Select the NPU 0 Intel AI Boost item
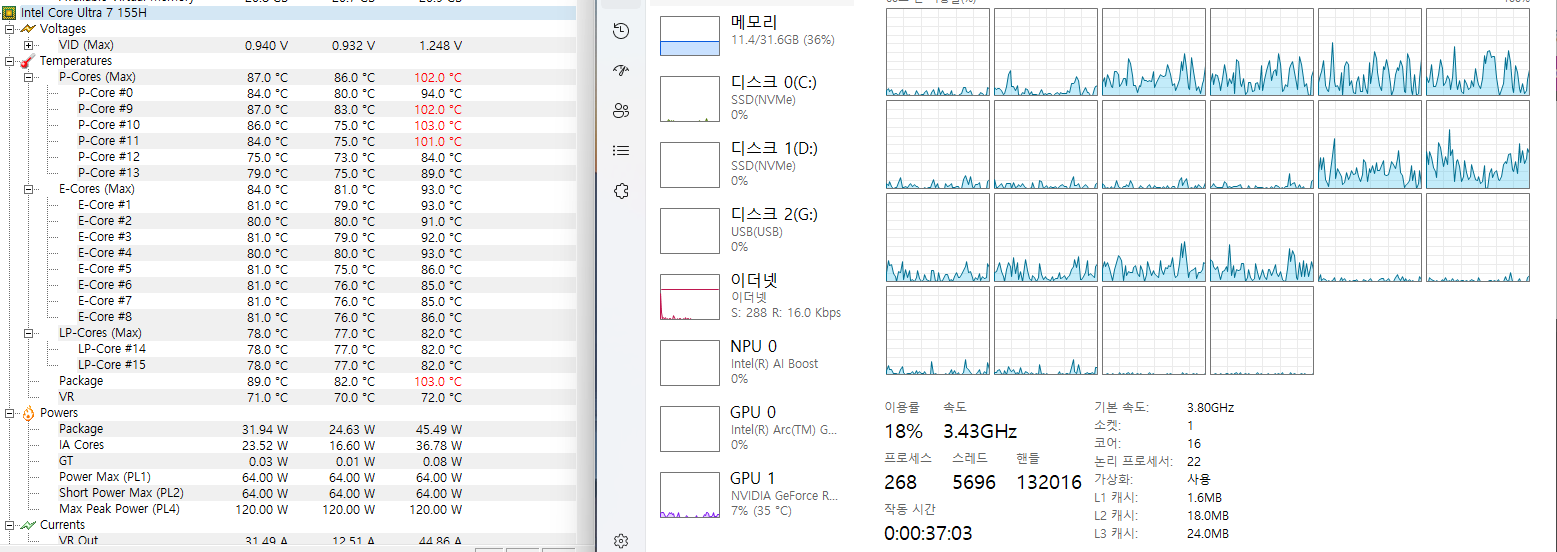1557x552 pixels. (x=750, y=362)
